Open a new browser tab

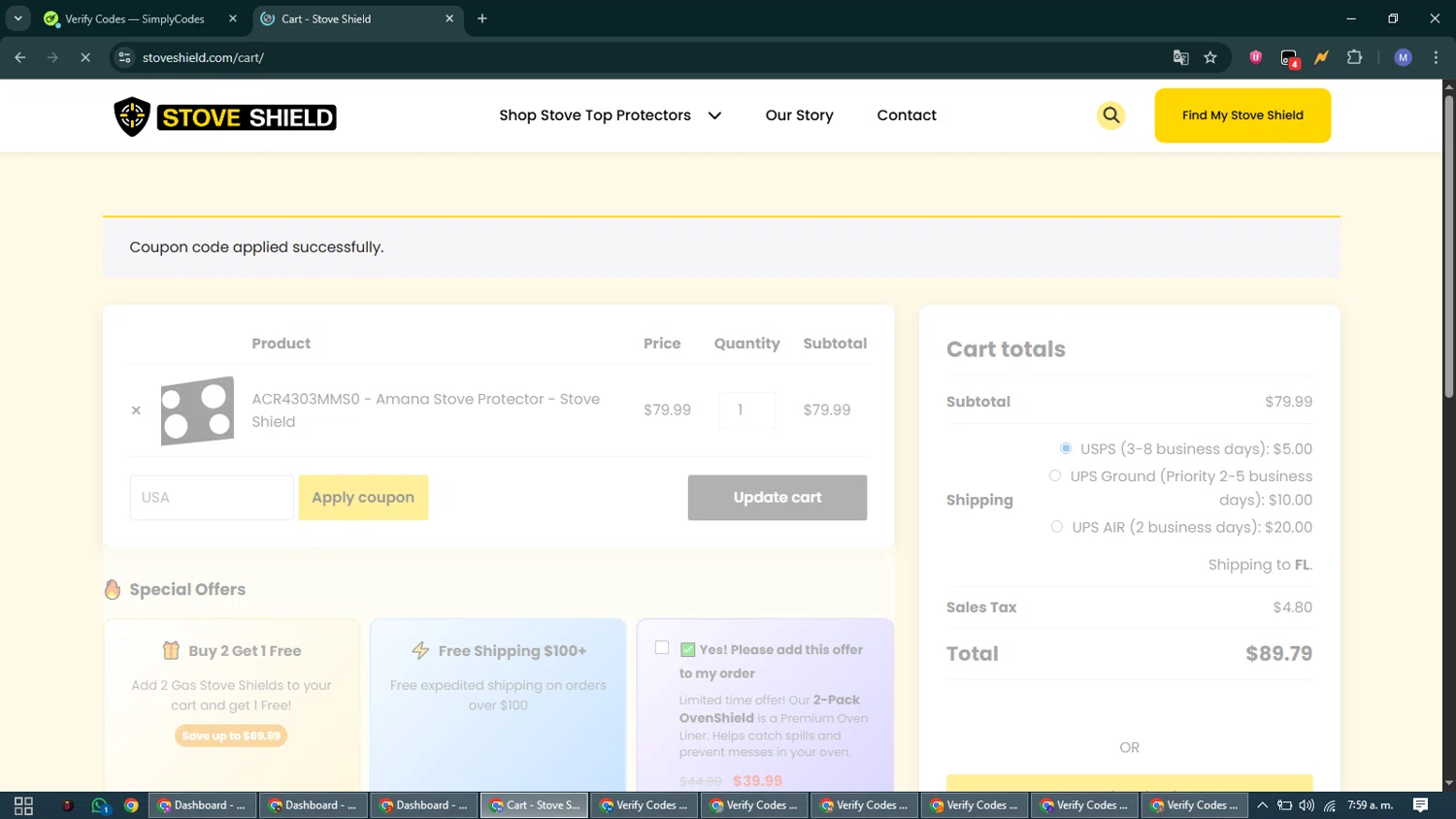pos(482,18)
